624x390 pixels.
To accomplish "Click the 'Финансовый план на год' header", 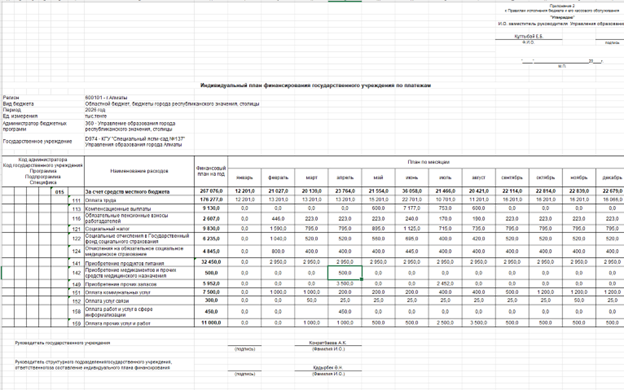I will pos(211,171).
